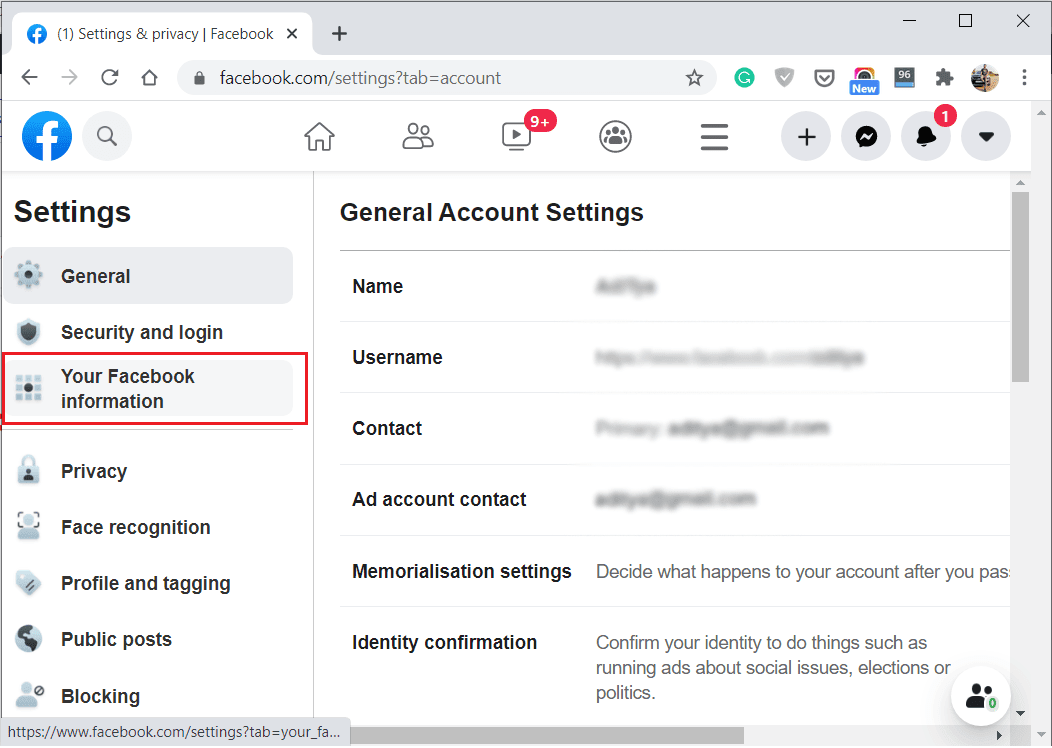Check notifications via the bell icon
The image size is (1052, 748).
[x=926, y=136]
